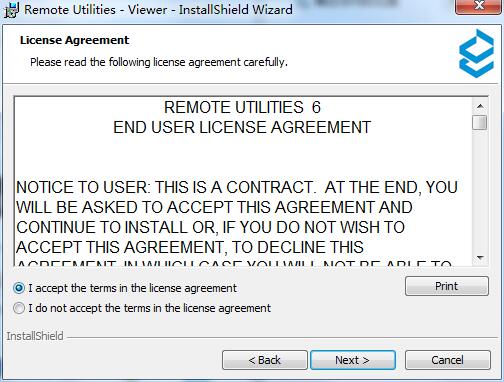Click the END USER LICENSE AGREEMENT heading line

tap(242, 127)
